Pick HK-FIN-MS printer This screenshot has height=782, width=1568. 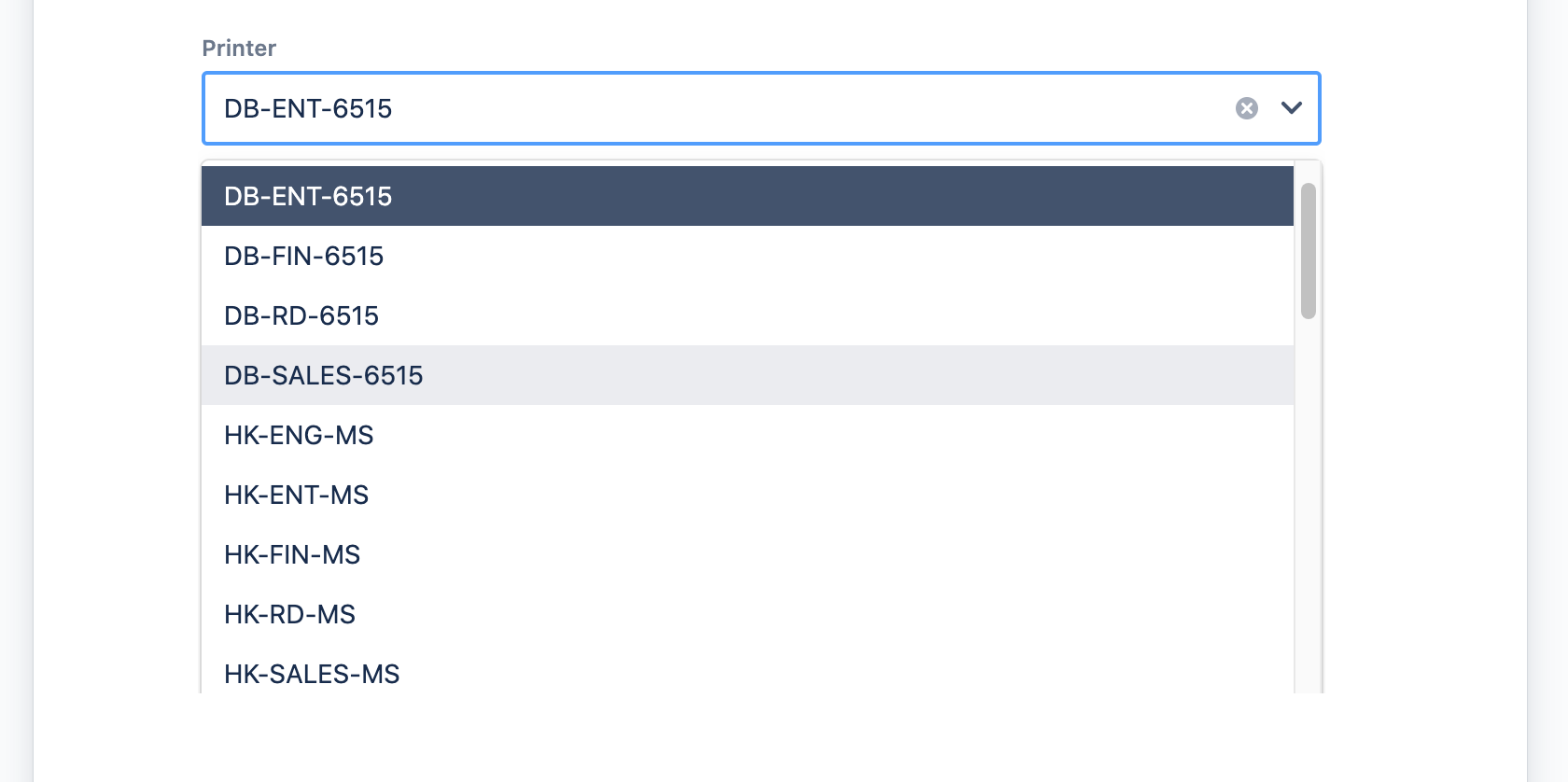pos(747,554)
